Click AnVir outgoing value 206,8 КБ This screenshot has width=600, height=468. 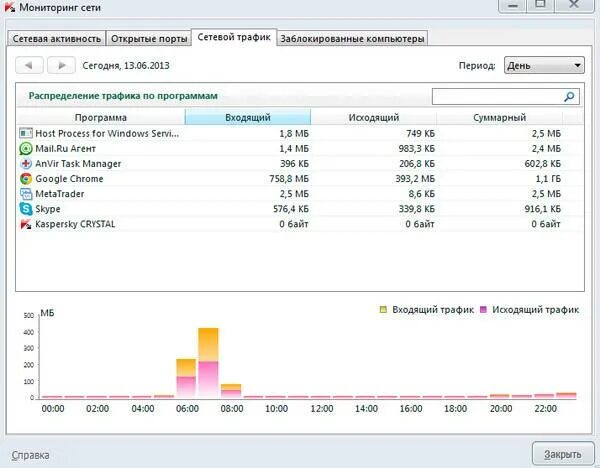pyautogui.click(x=417, y=164)
